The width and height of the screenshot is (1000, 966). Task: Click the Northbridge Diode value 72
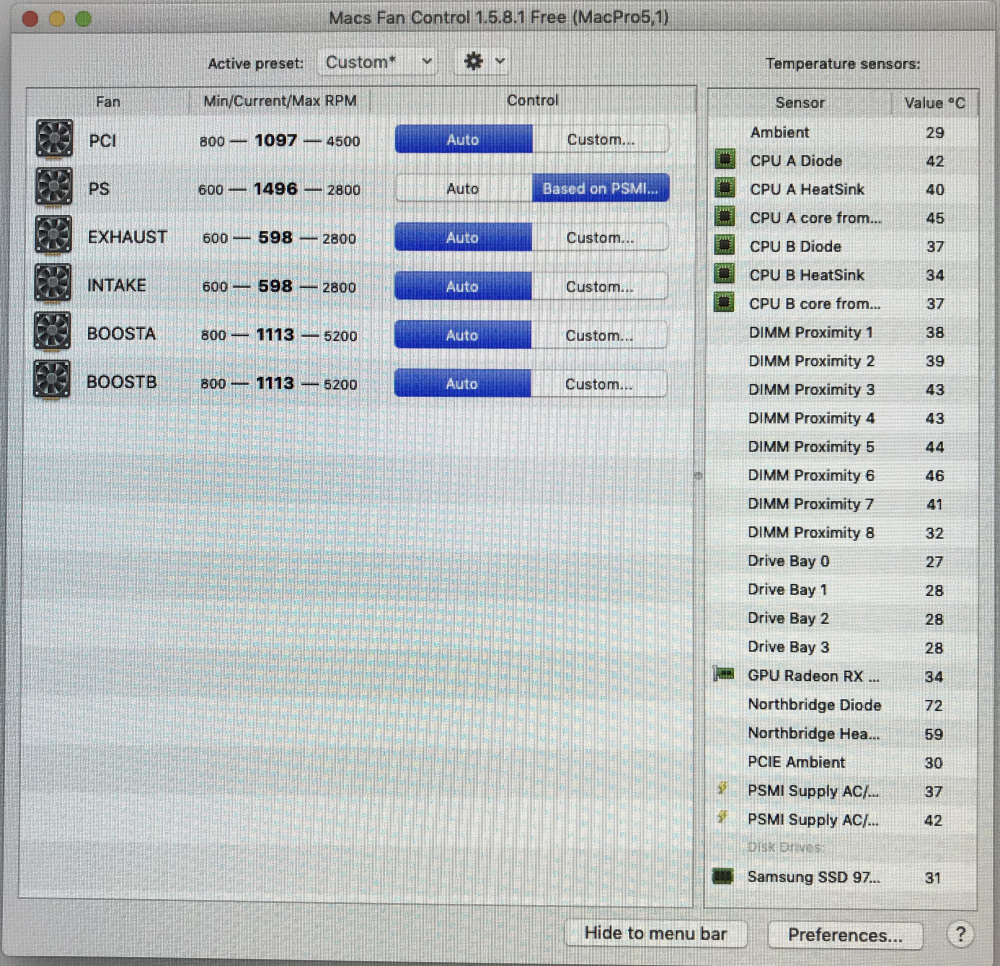(934, 705)
